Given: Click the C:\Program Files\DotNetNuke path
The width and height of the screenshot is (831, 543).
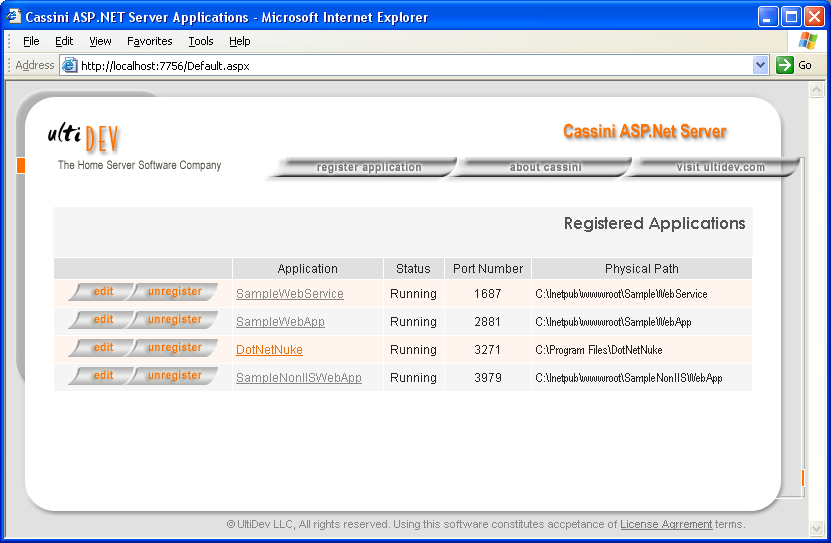Looking at the screenshot, I should [x=599, y=350].
